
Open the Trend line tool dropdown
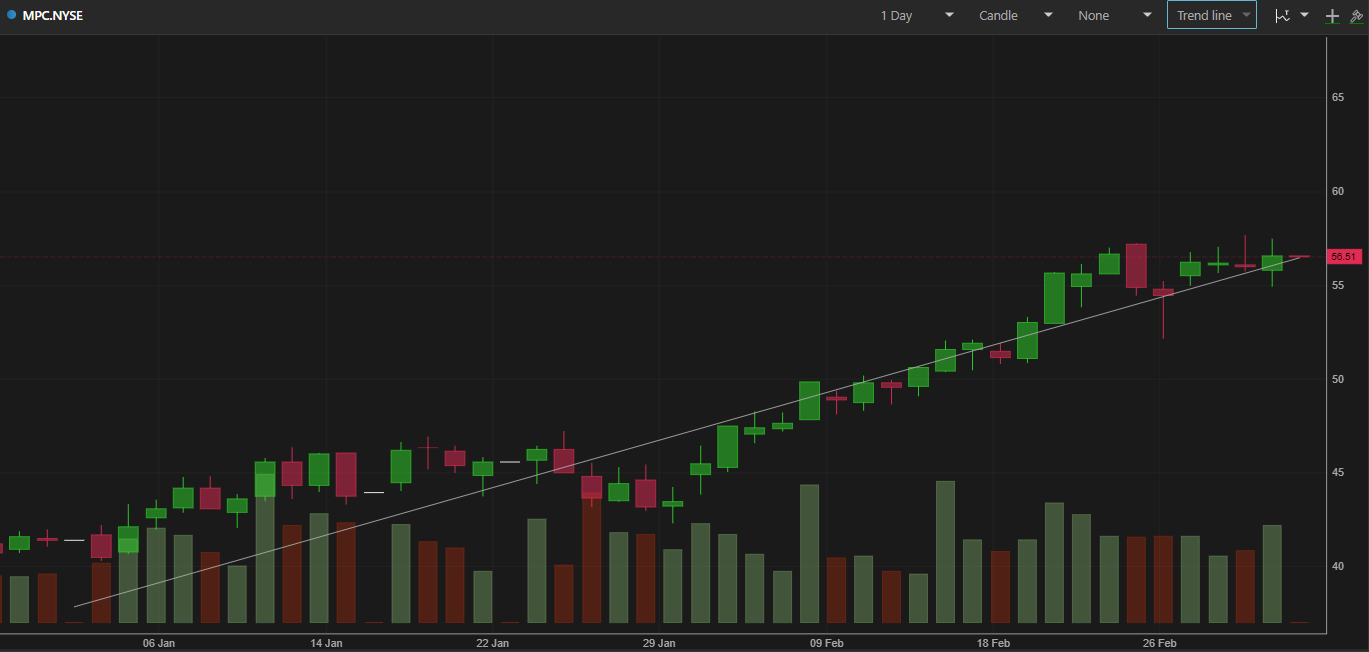(x=1212, y=15)
